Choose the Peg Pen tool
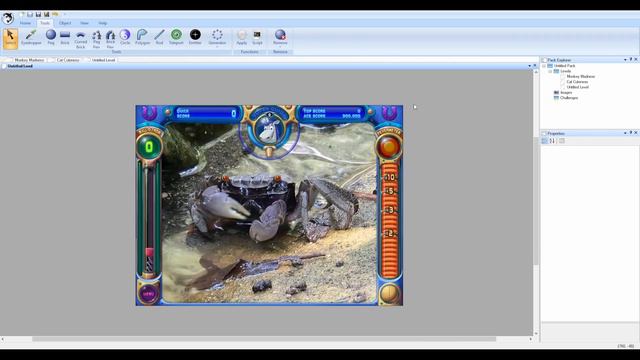 tap(96, 39)
